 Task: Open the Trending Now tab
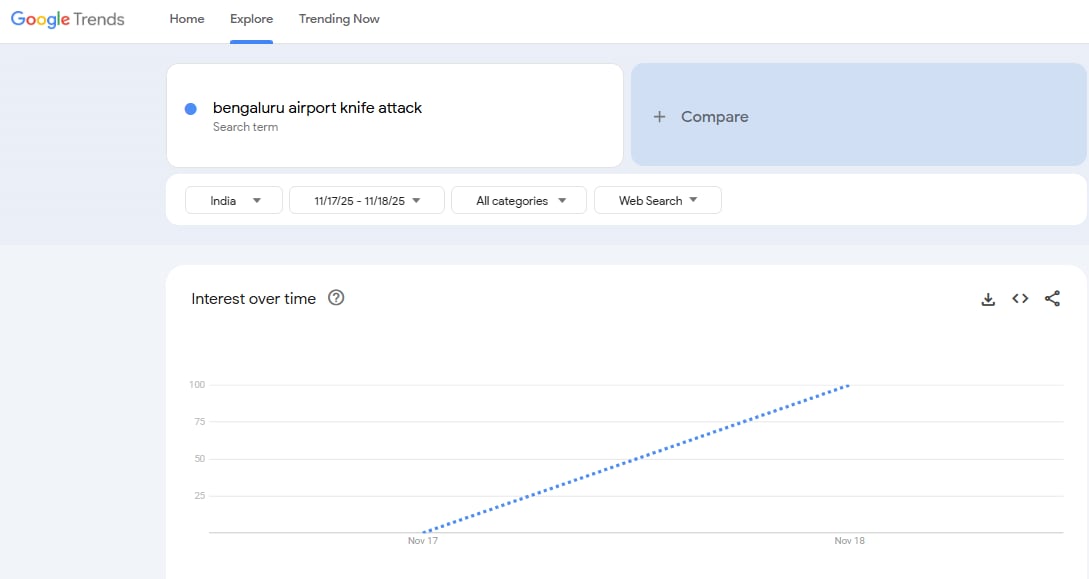(x=339, y=19)
